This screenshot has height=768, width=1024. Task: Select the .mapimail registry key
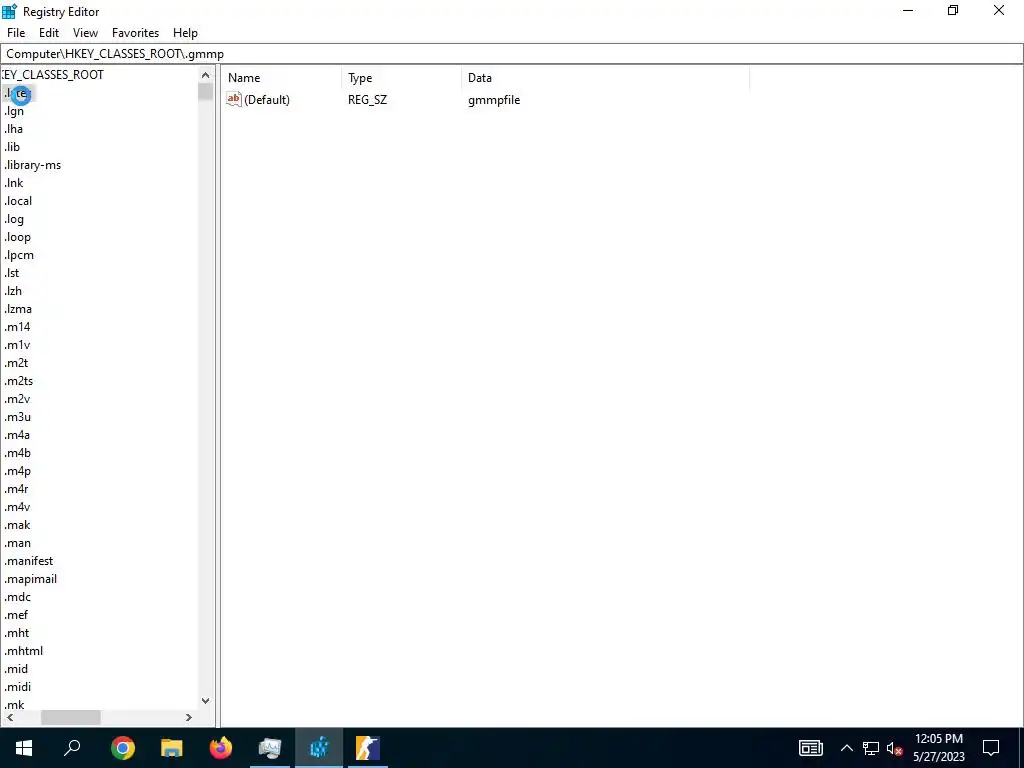[x=30, y=579]
